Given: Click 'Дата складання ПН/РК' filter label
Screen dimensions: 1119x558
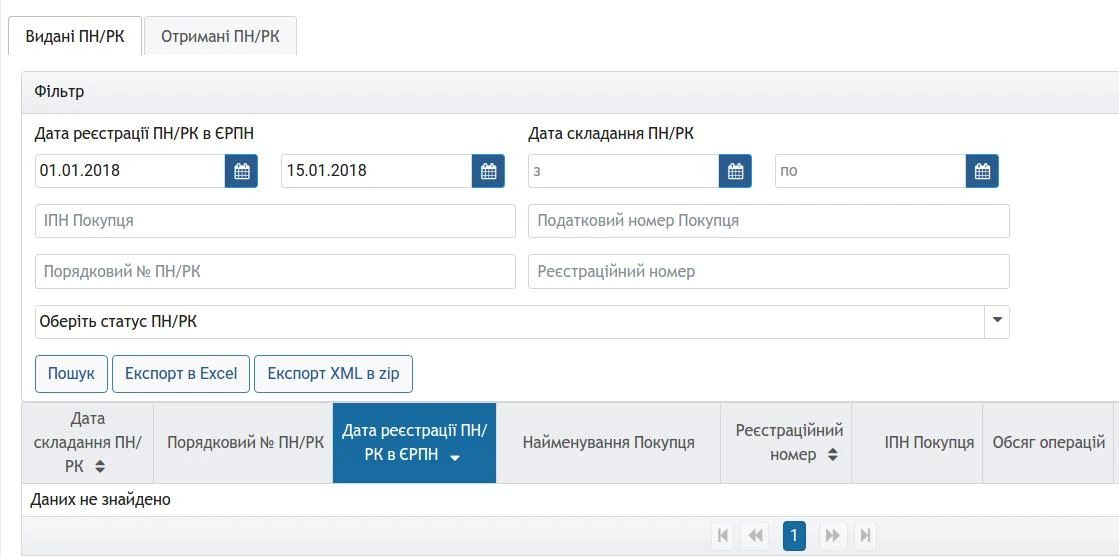Looking at the screenshot, I should tap(611, 133).
